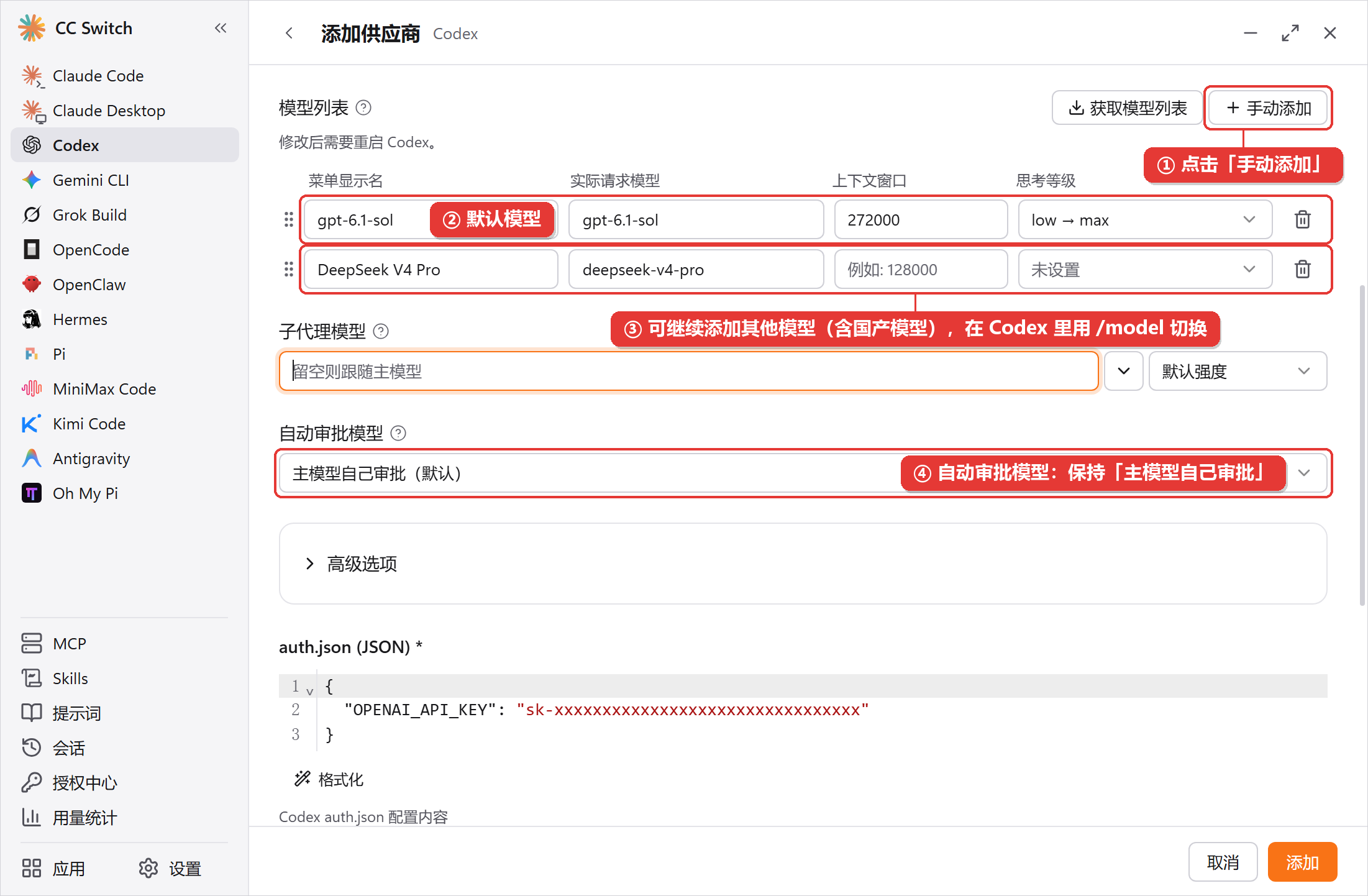
Task: Open Claude Code in sidebar
Action: click(x=125, y=76)
